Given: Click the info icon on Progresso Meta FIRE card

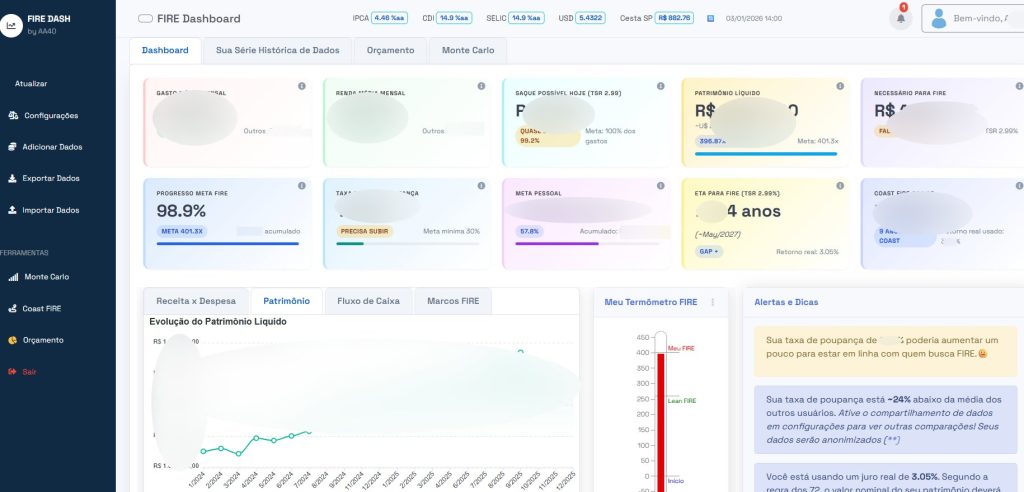Looking at the screenshot, I should point(301,187).
